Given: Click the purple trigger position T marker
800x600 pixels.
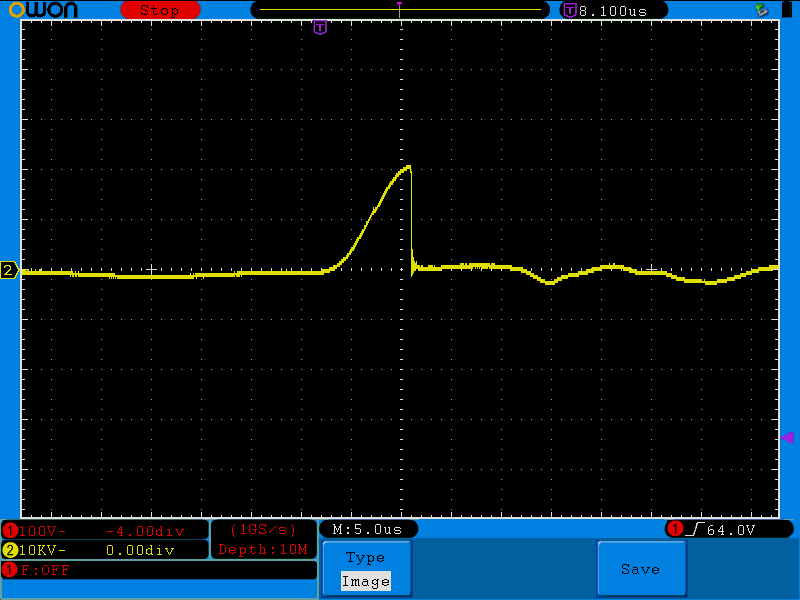Looking at the screenshot, I should 320,28.
